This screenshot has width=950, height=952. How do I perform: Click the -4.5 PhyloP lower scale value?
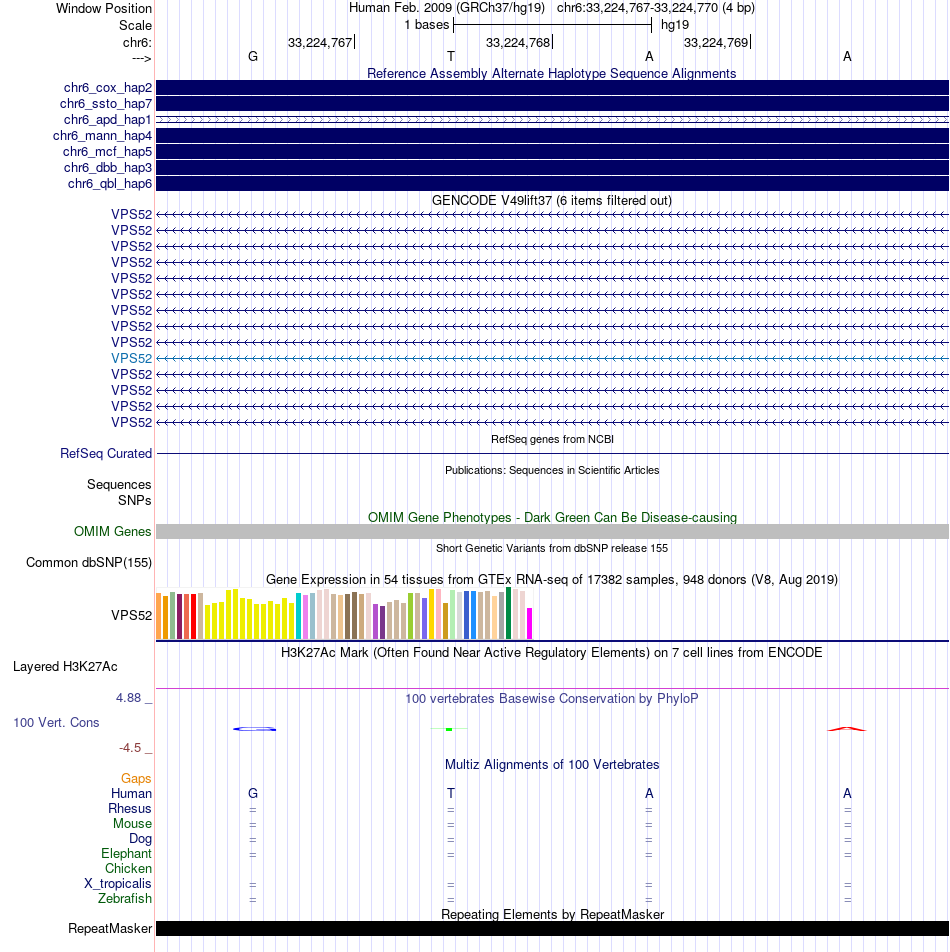pyautogui.click(x=130, y=748)
